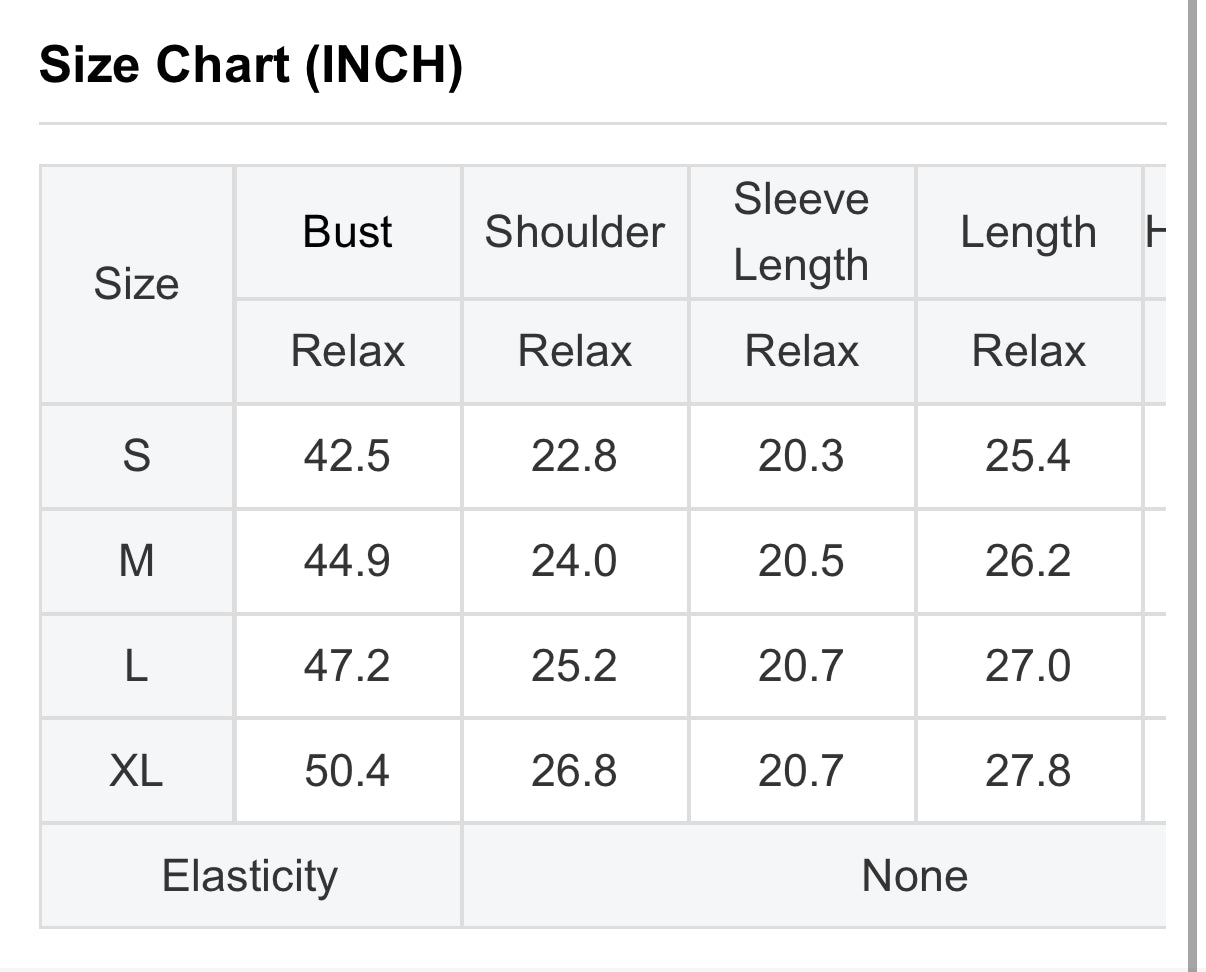Tap the 27.8 length measurement
The image size is (1206, 972).
[1028, 771]
